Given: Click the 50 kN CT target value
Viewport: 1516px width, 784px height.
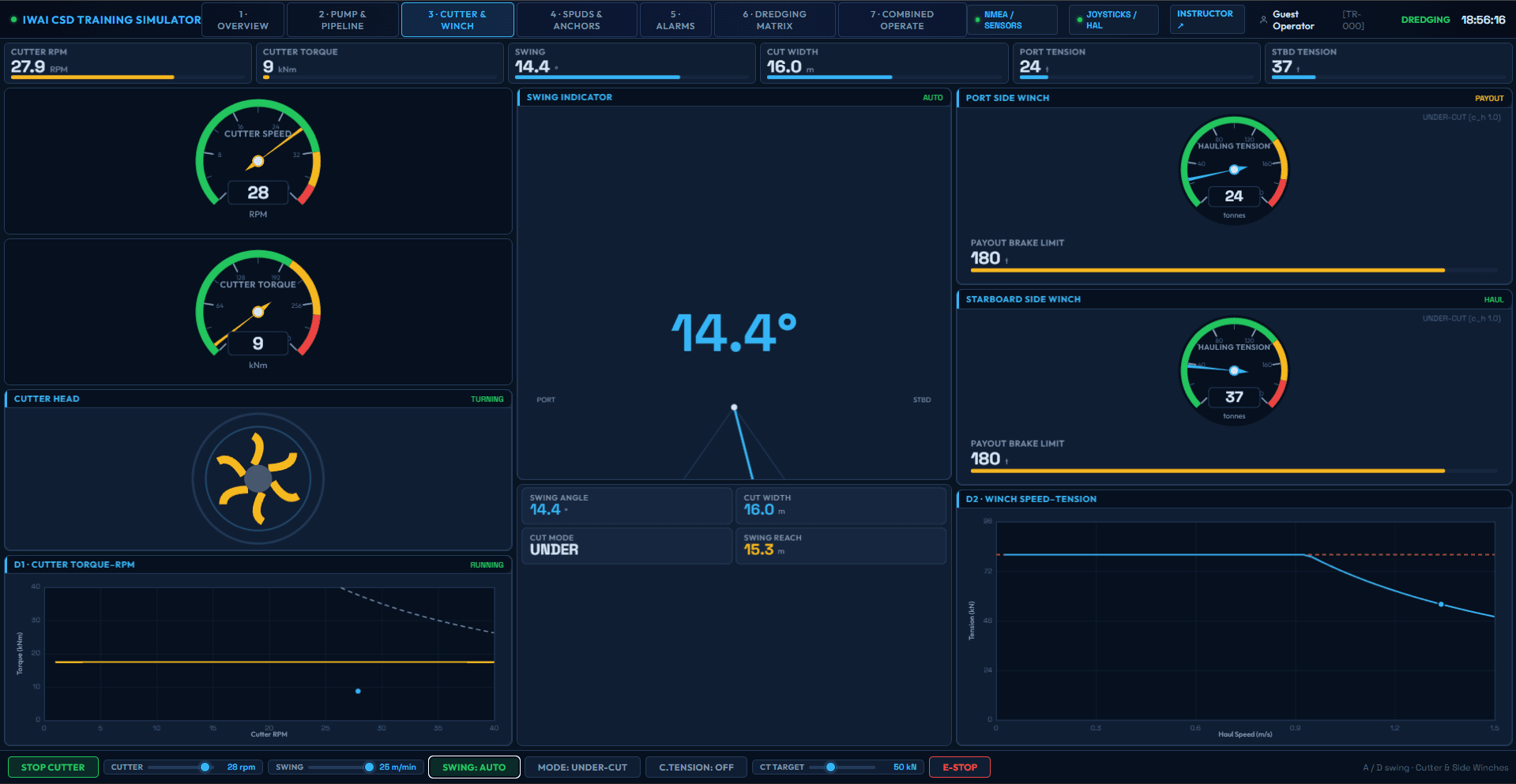Looking at the screenshot, I should click(x=905, y=767).
